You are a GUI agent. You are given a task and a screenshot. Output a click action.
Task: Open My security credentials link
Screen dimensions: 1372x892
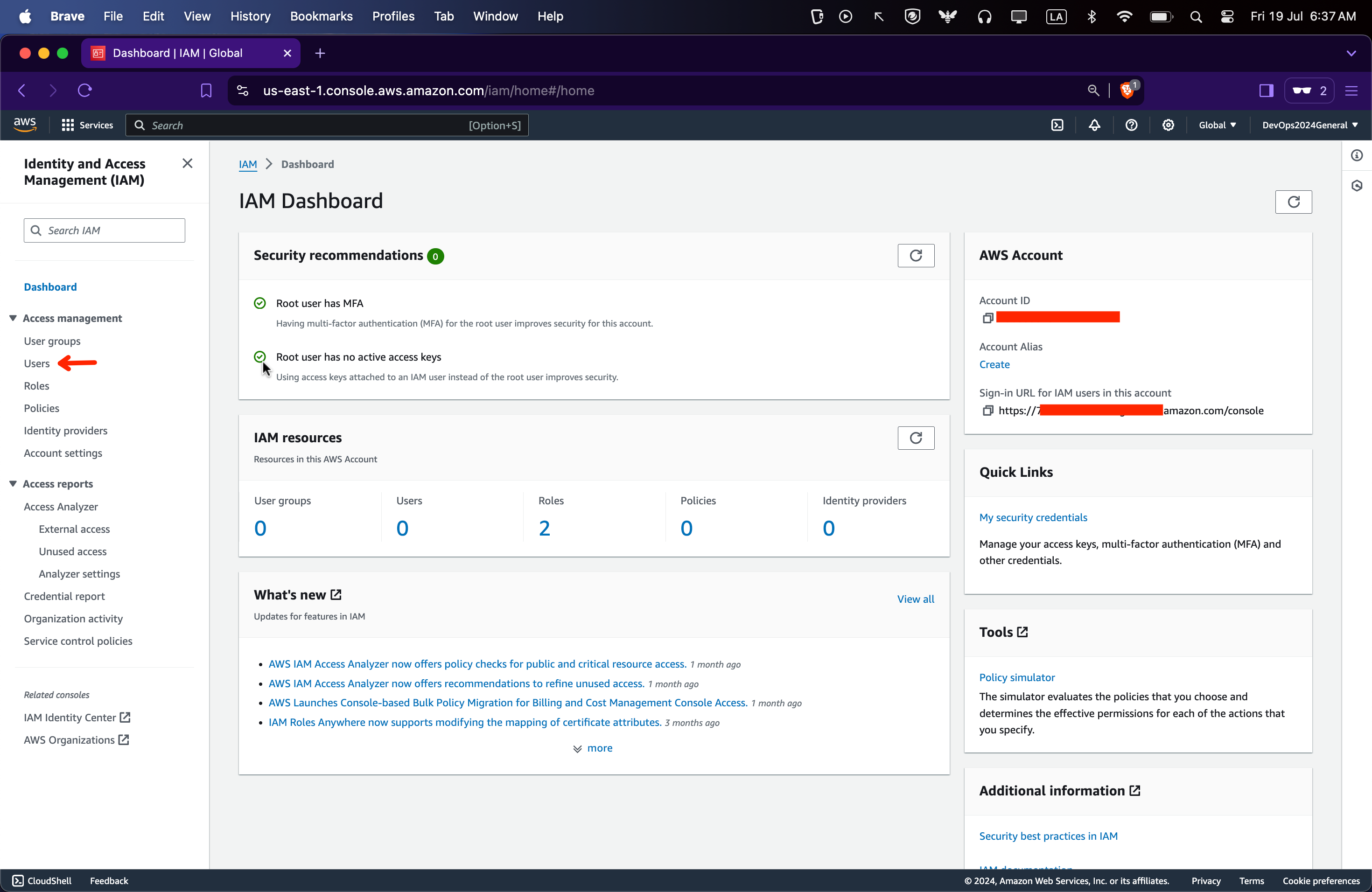1033,517
